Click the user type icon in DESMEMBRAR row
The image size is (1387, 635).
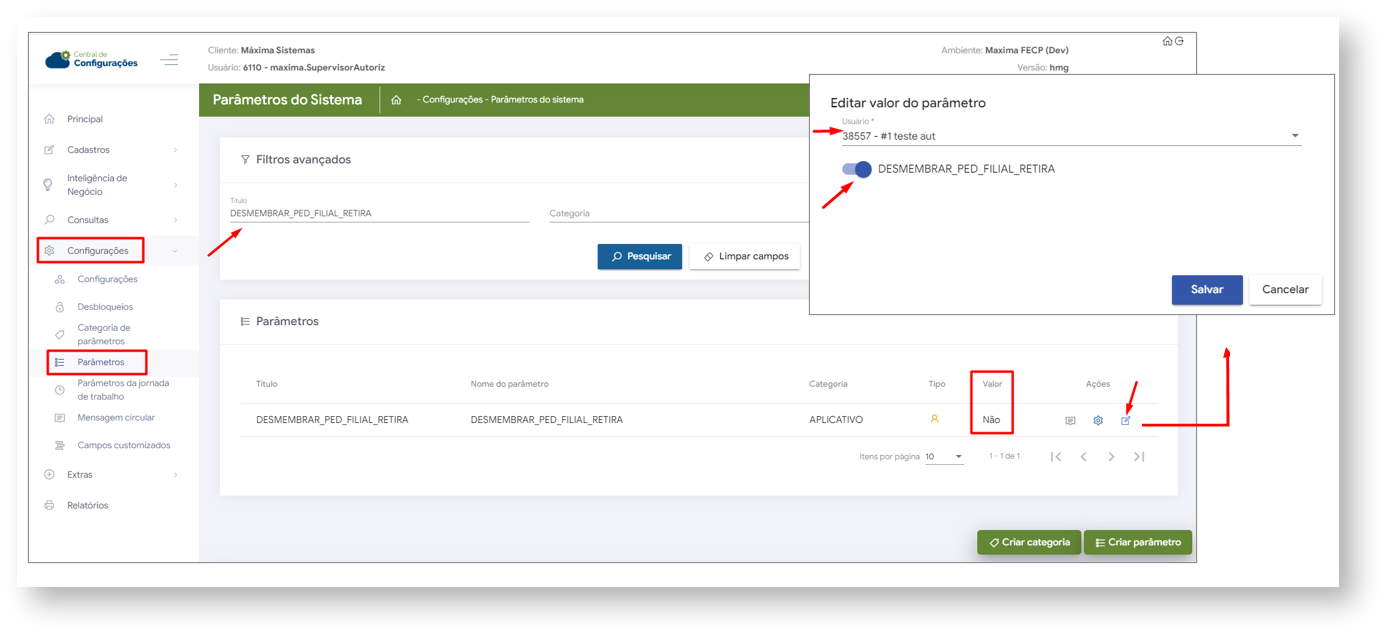coord(935,419)
